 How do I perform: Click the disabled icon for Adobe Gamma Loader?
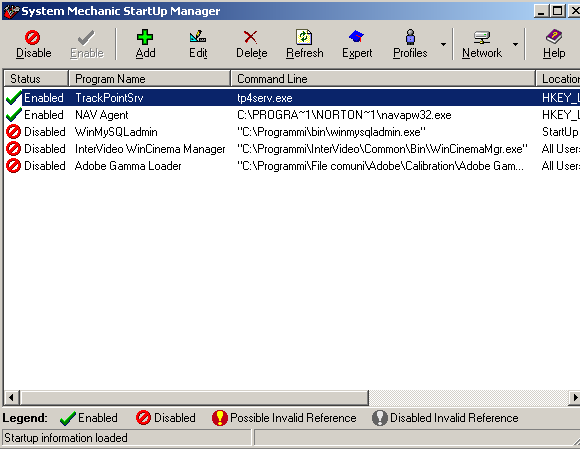coord(13,166)
